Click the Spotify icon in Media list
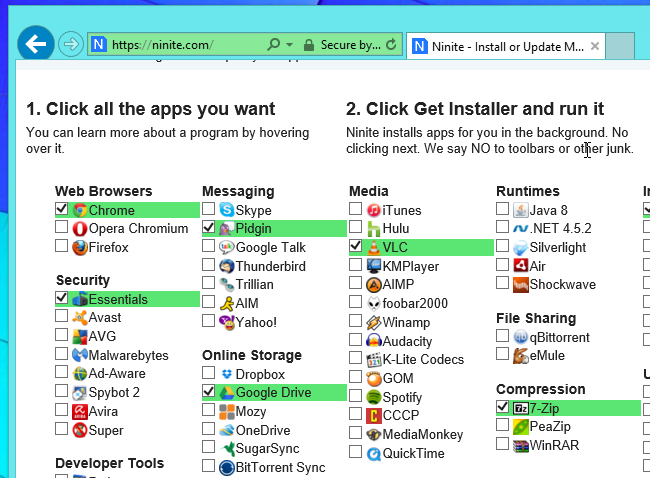The width and height of the screenshot is (650, 478). [374, 397]
